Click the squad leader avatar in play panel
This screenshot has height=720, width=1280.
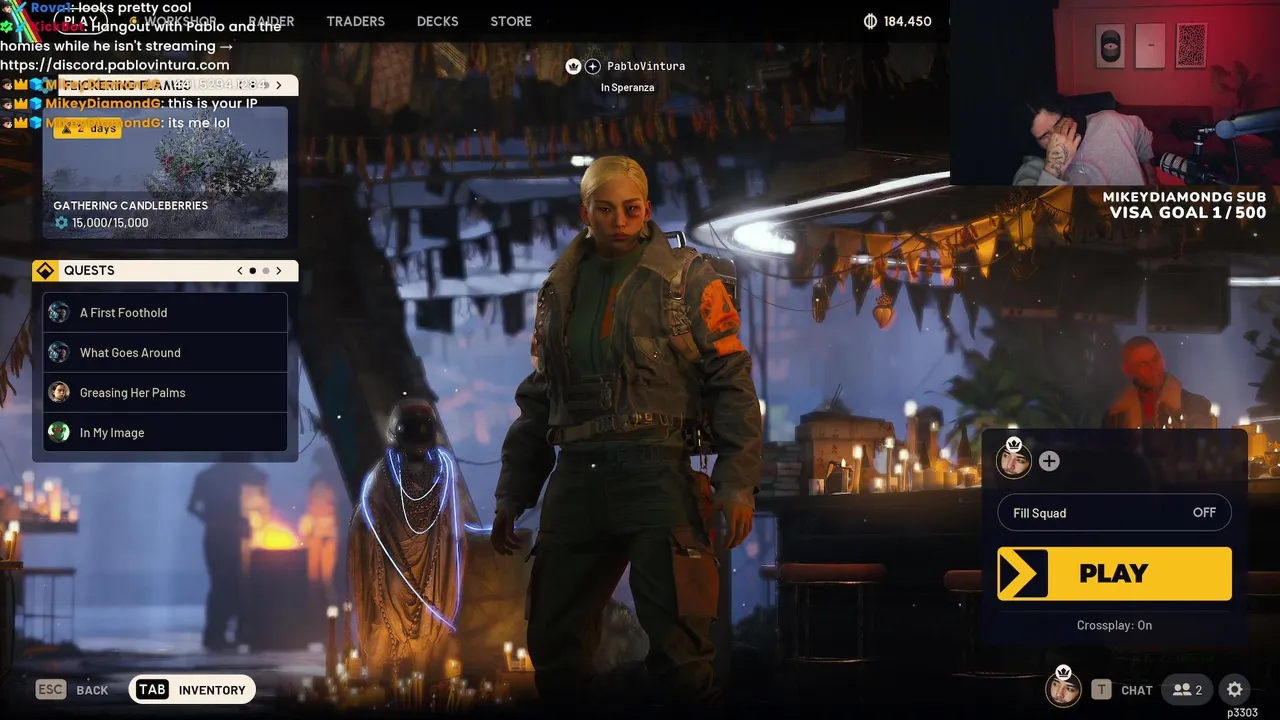[1014, 460]
